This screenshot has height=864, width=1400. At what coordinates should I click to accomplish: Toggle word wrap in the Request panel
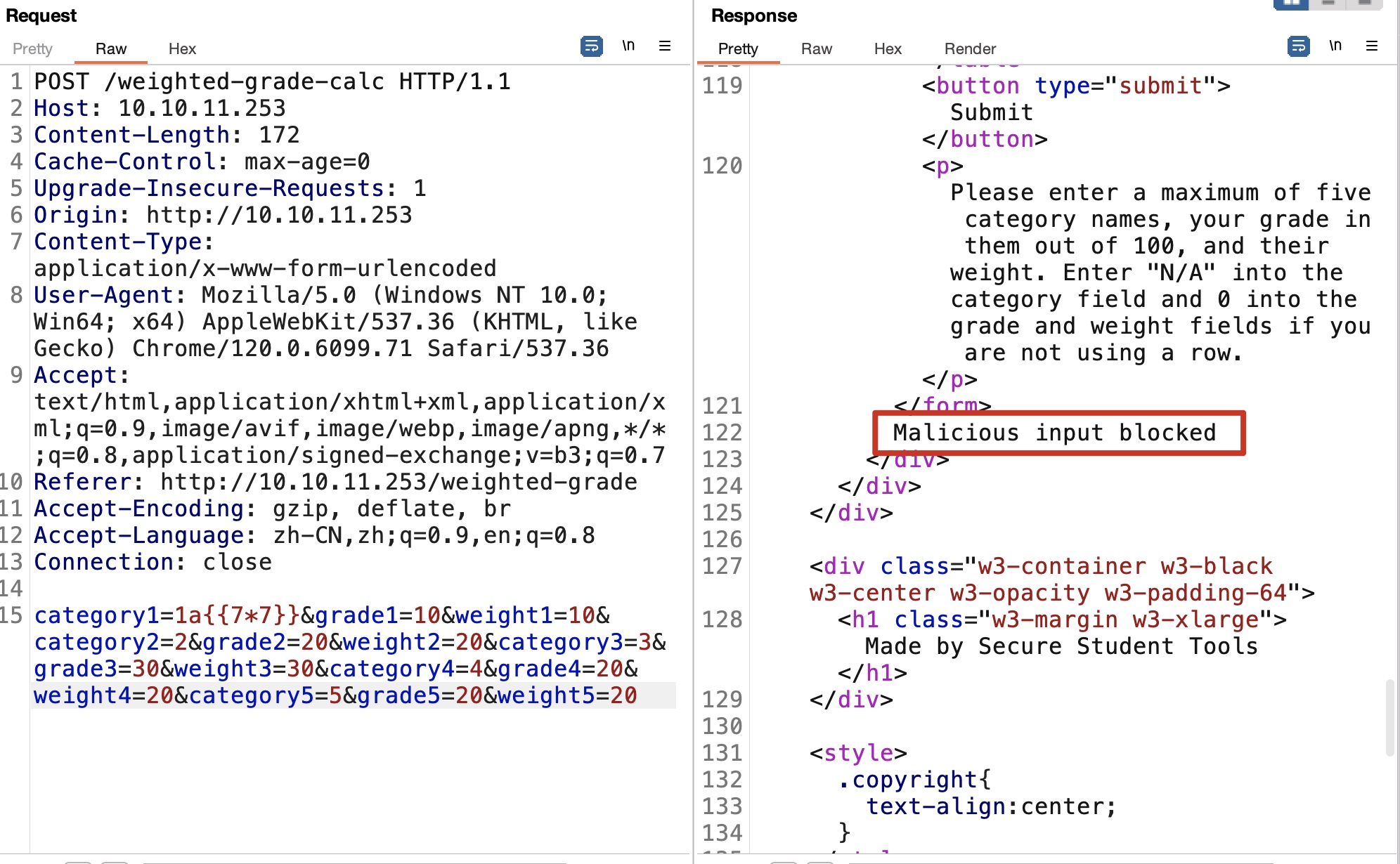tap(591, 46)
